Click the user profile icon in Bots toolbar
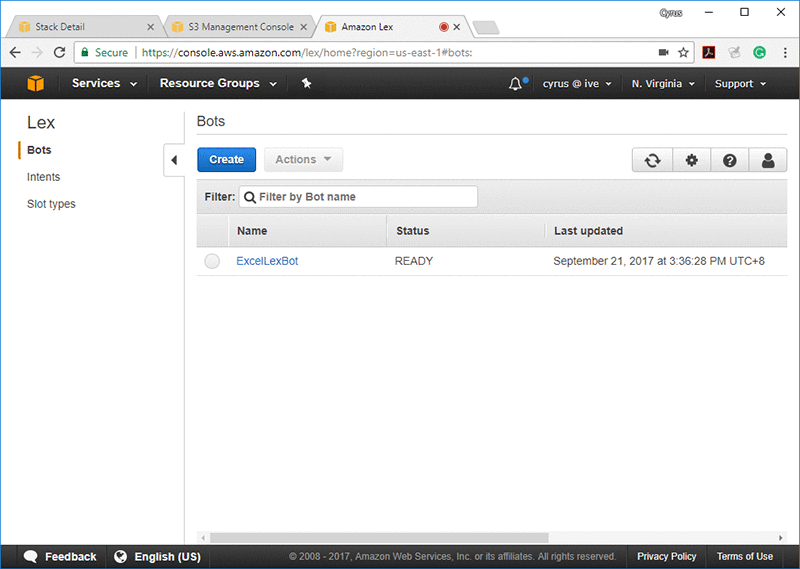This screenshot has width=800, height=569. point(768,160)
